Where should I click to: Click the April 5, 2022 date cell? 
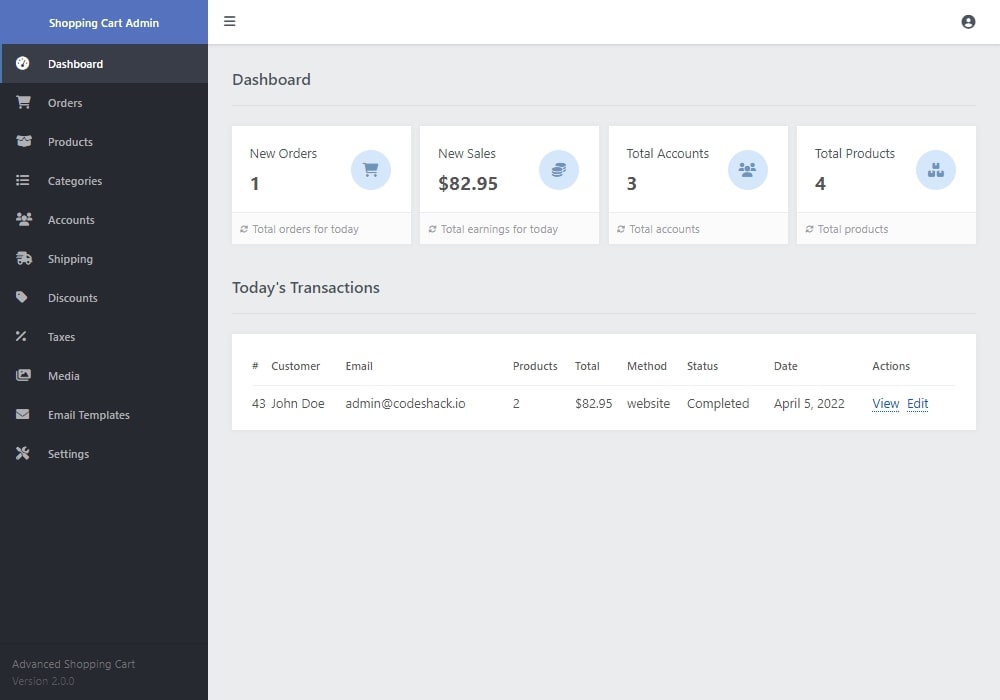click(x=809, y=404)
